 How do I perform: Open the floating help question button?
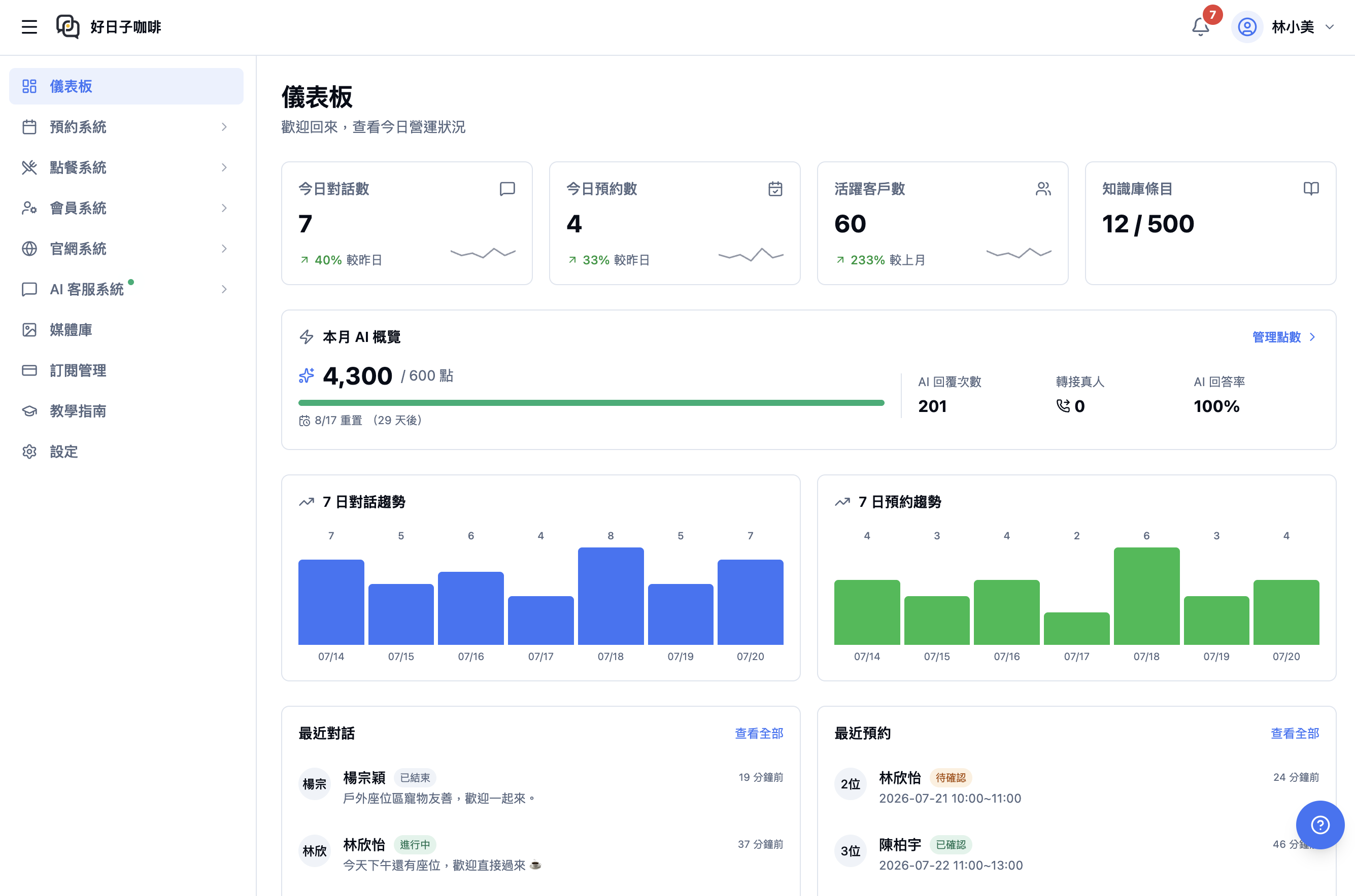coord(1319,824)
